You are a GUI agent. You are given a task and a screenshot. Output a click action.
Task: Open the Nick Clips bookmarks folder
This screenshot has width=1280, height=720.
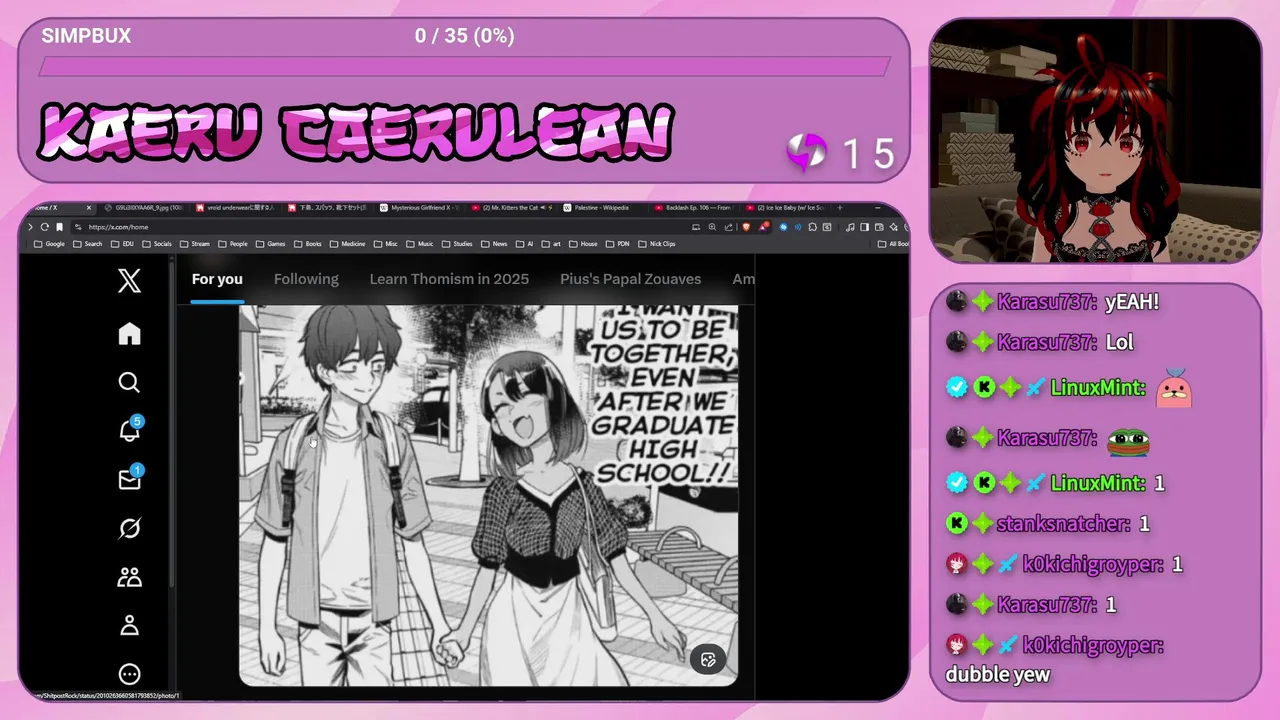point(657,244)
